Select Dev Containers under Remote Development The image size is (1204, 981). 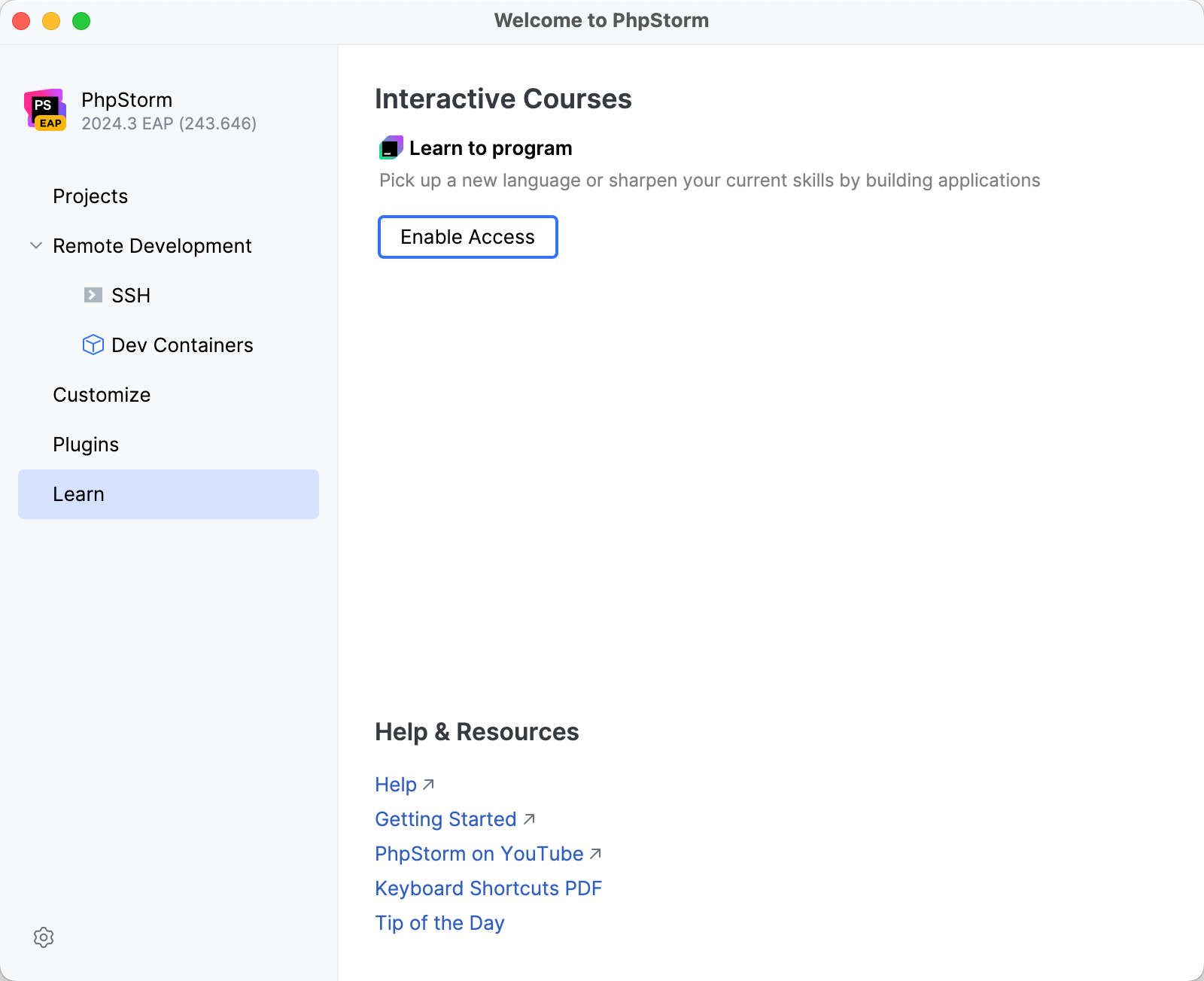click(182, 345)
